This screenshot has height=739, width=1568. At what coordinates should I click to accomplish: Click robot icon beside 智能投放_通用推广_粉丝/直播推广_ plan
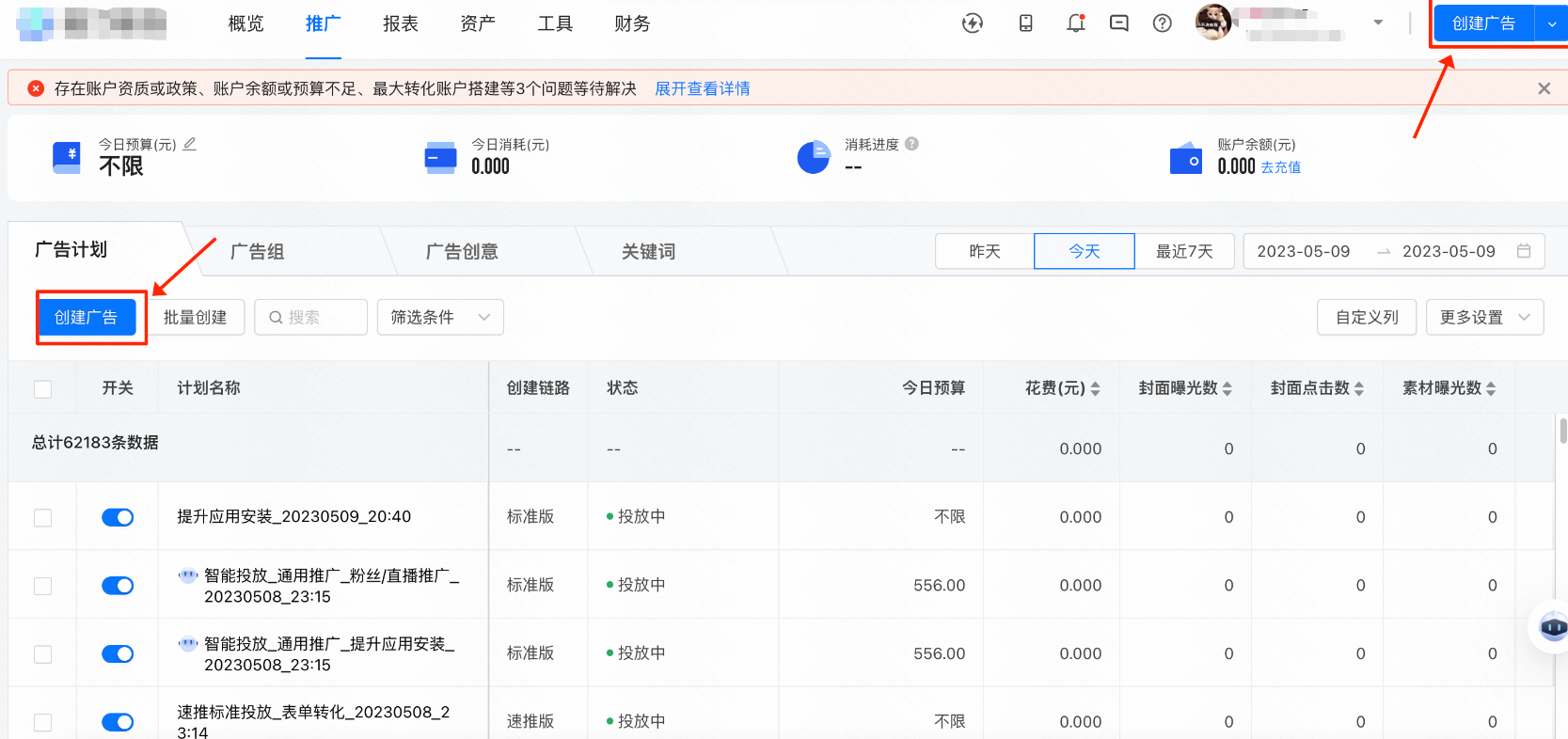[188, 575]
